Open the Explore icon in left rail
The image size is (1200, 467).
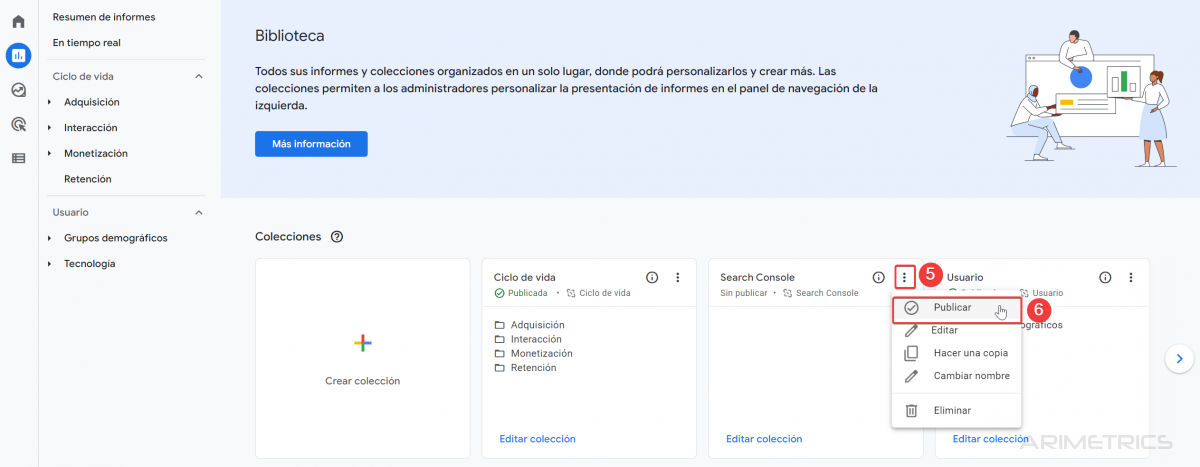[x=18, y=90]
